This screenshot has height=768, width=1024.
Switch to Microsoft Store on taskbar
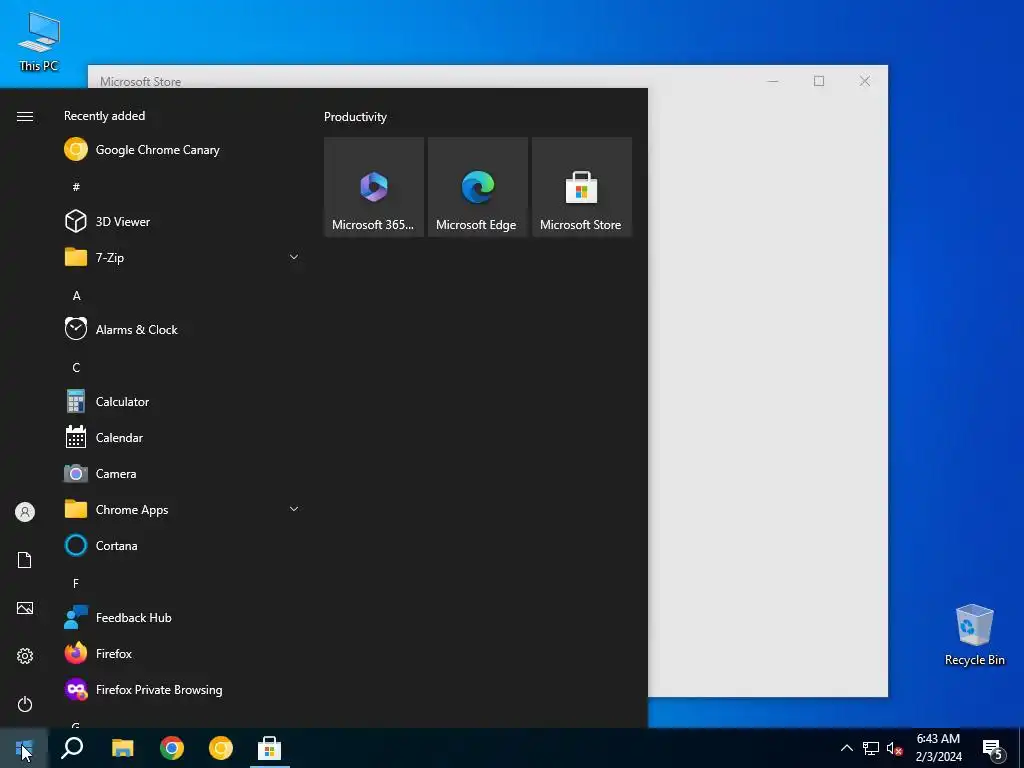pyautogui.click(x=269, y=748)
